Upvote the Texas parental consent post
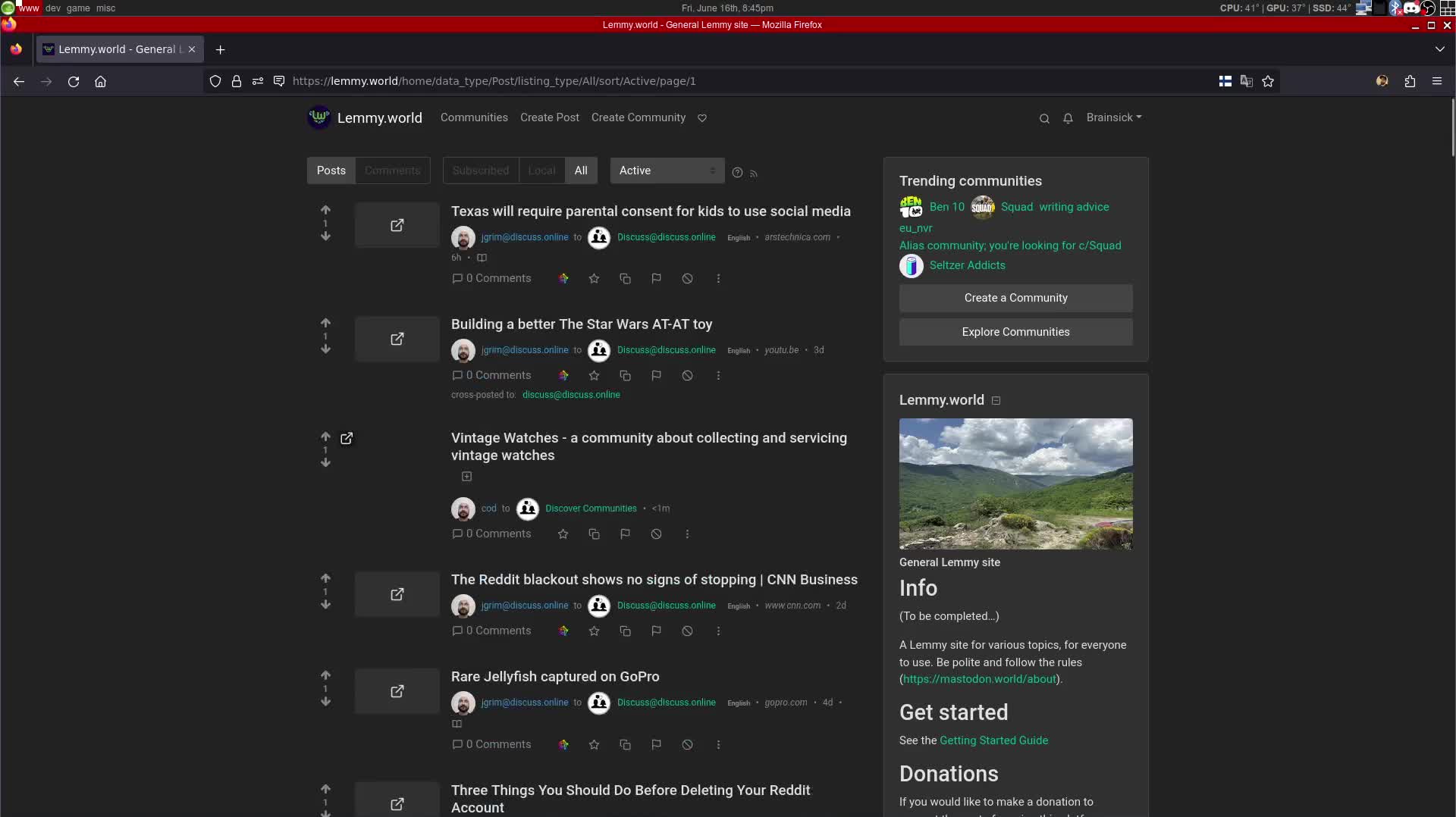Screen dimensions: 1456x817 [x=325, y=210]
